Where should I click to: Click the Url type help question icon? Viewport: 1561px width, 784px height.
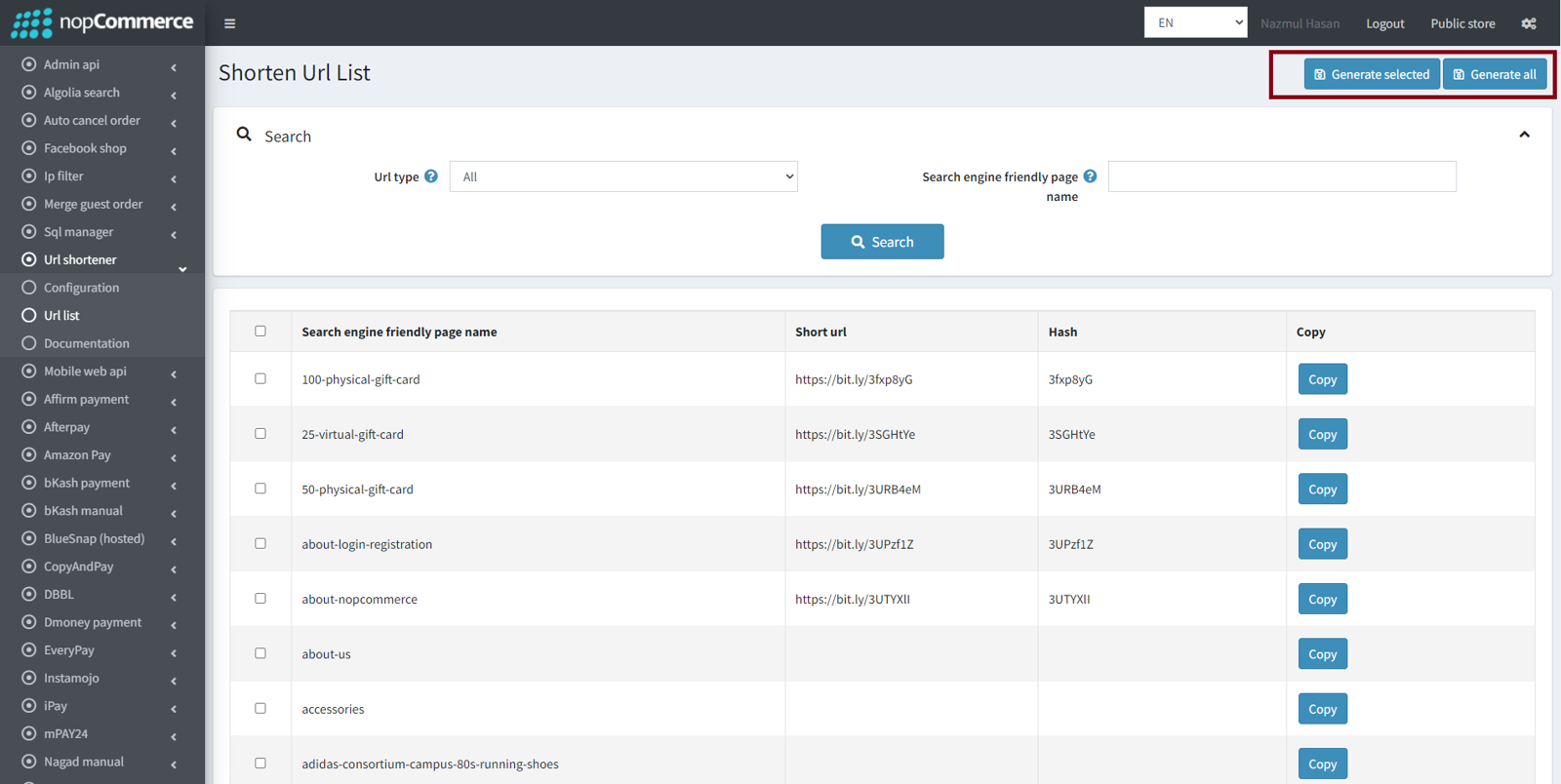pos(431,176)
